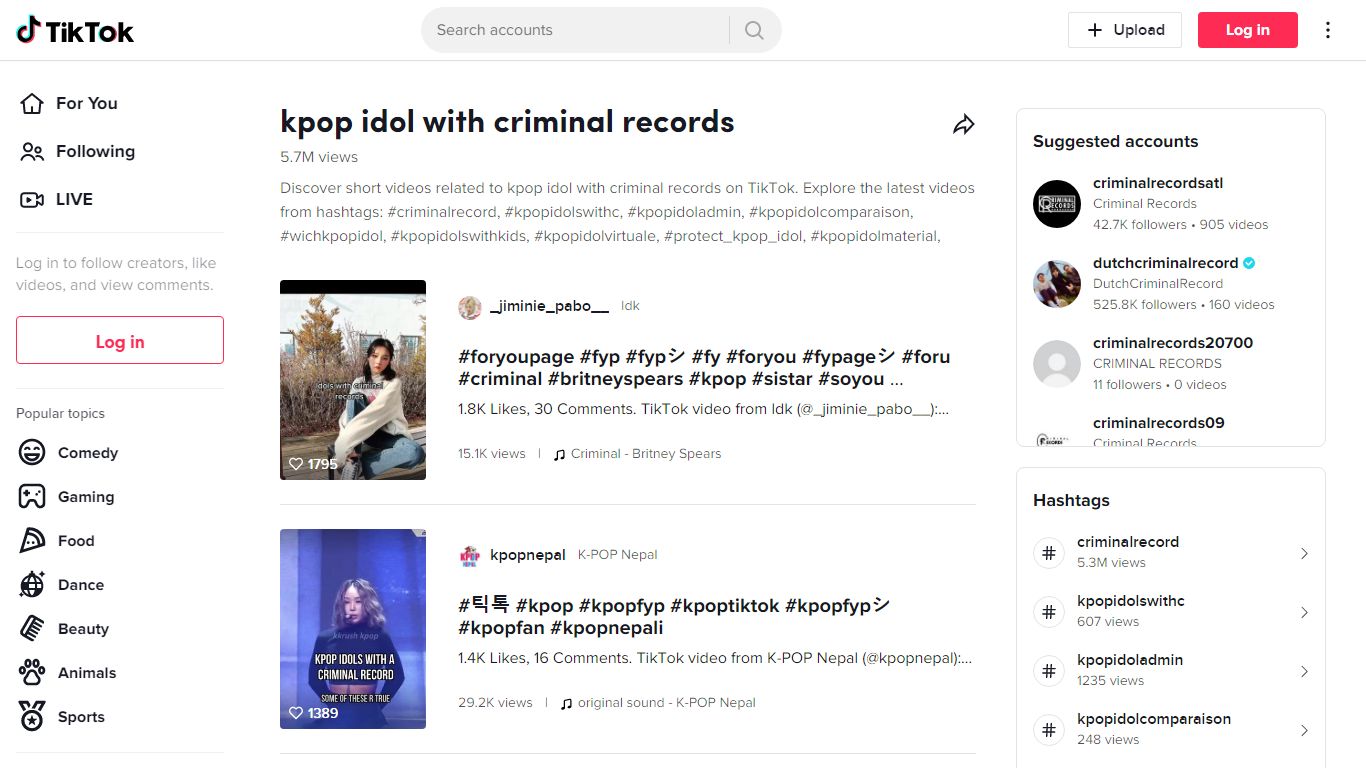Browse the Food topic

[x=76, y=541]
